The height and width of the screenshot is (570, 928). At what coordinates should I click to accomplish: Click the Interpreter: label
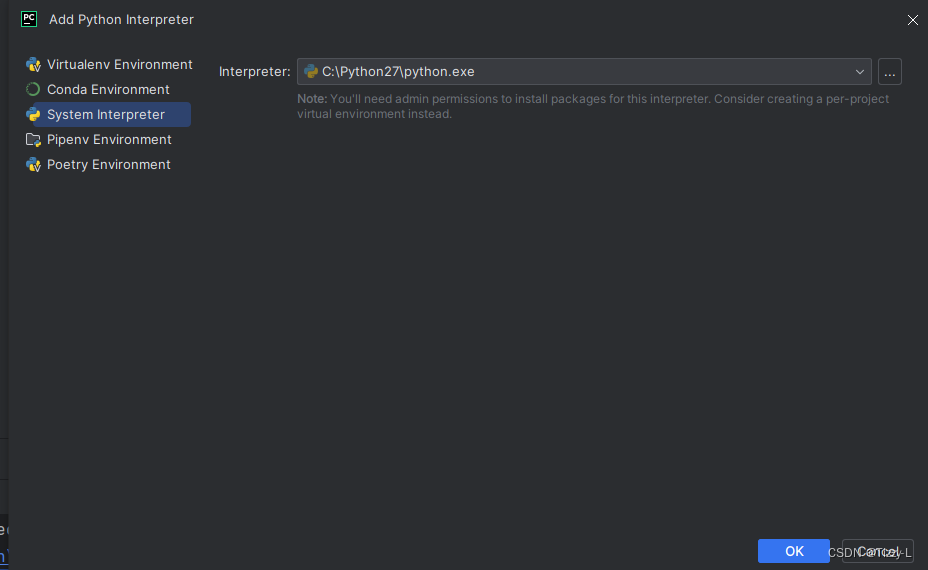point(254,72)
